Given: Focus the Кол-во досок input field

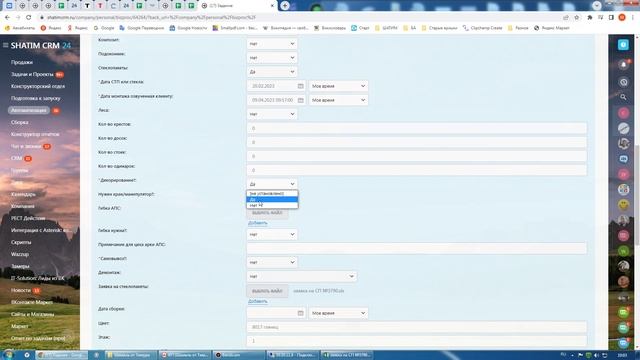Looking at the screenshot, I should pos(417,142).
